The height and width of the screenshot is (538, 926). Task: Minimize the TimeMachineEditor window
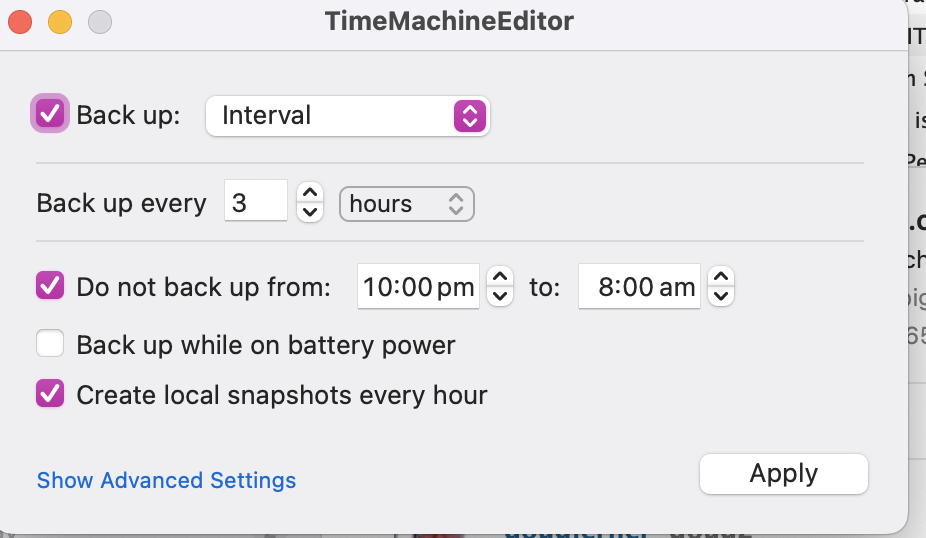click(60, 21)
